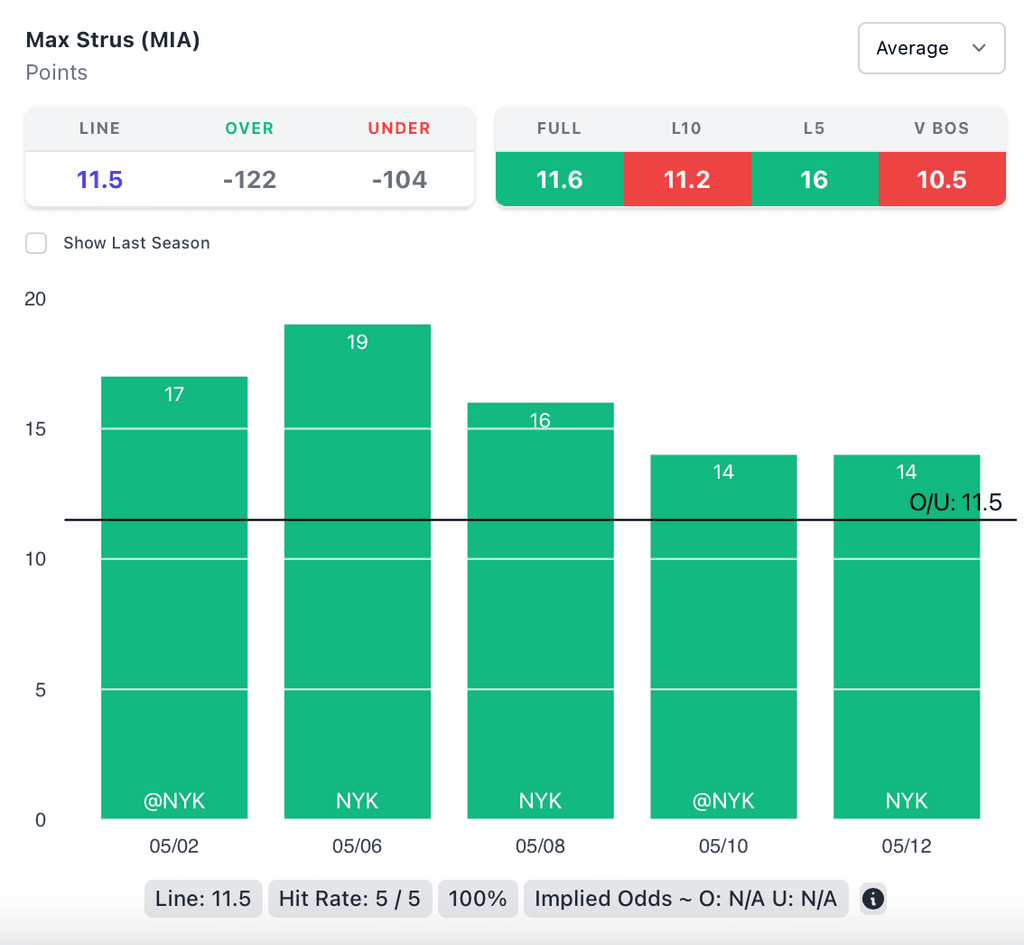Click the Over odds -122
The height and width of the screenshot is (945, 1024).
[249, 180]
